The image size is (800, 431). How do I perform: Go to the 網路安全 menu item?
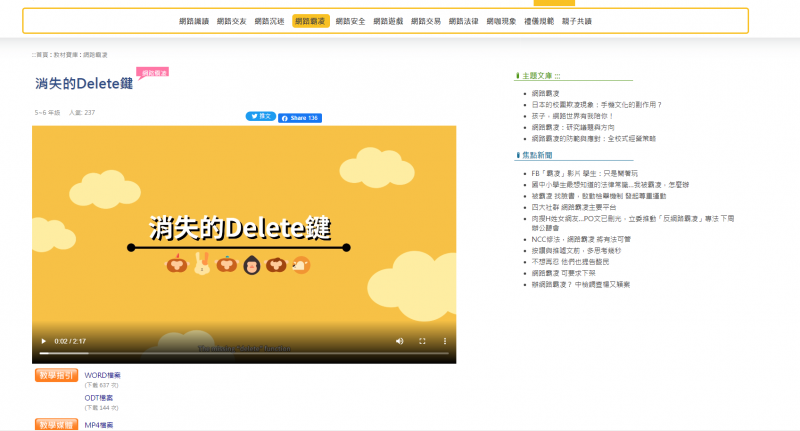tap(351, 20)
